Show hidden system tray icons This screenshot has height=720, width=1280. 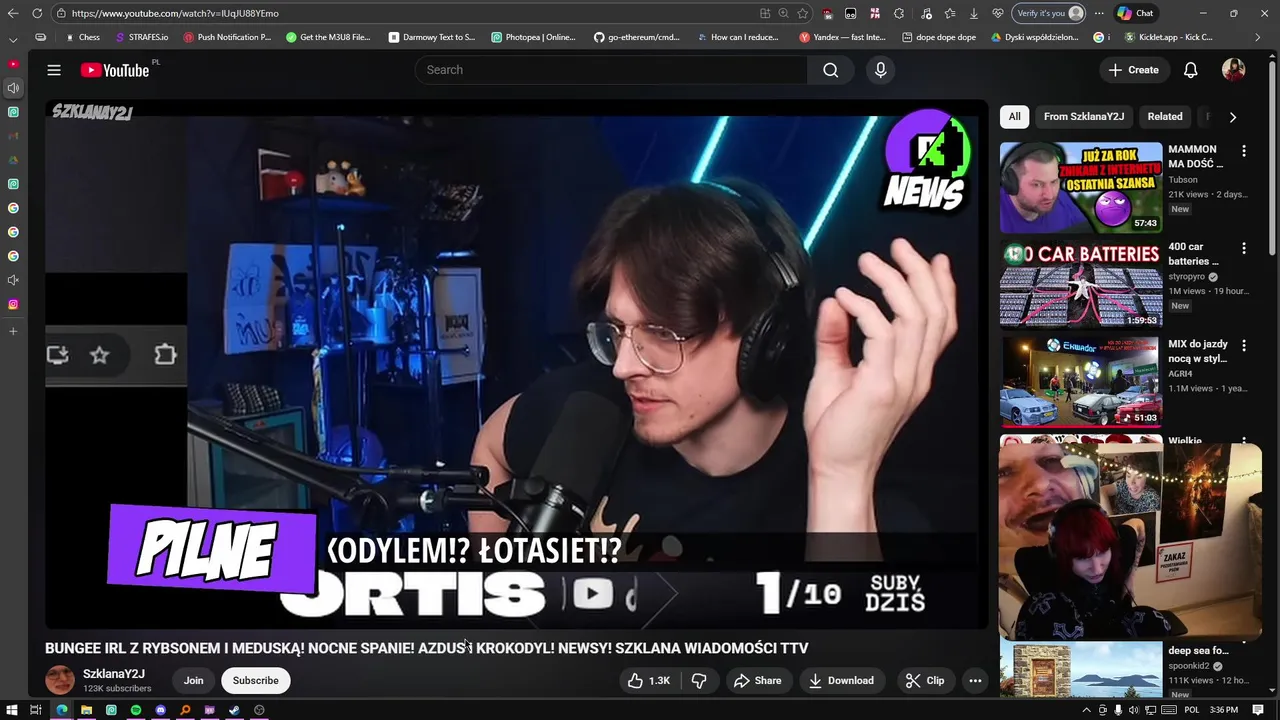pyautogui.click(x=1087, y=710)
